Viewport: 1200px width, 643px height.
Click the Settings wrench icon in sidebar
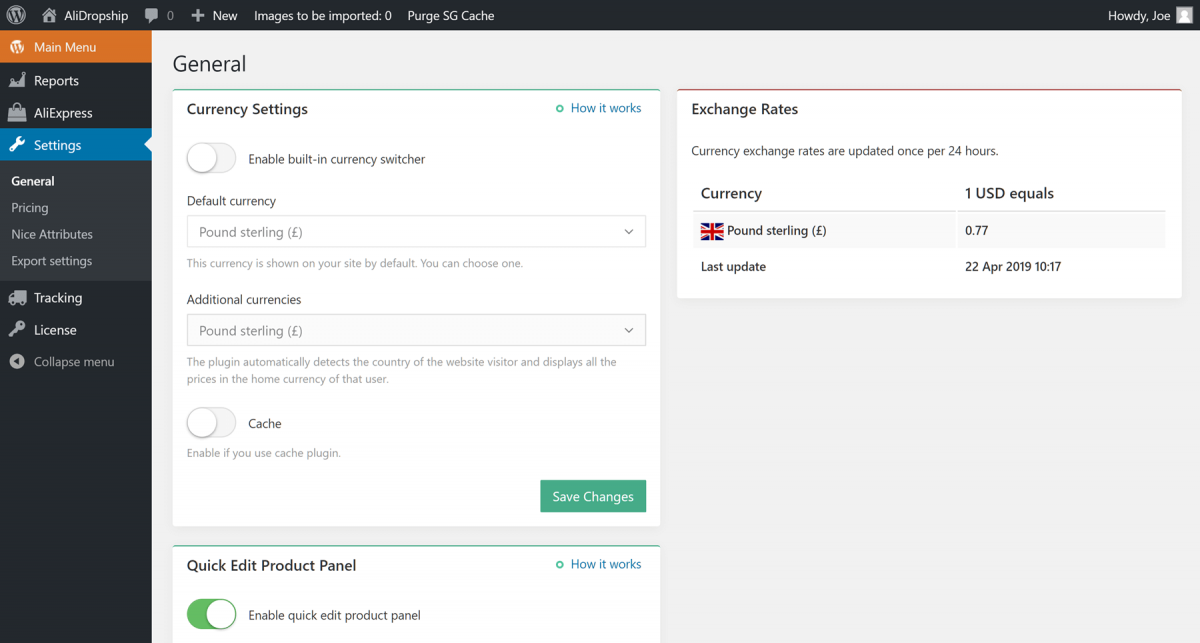pos(20,144)
